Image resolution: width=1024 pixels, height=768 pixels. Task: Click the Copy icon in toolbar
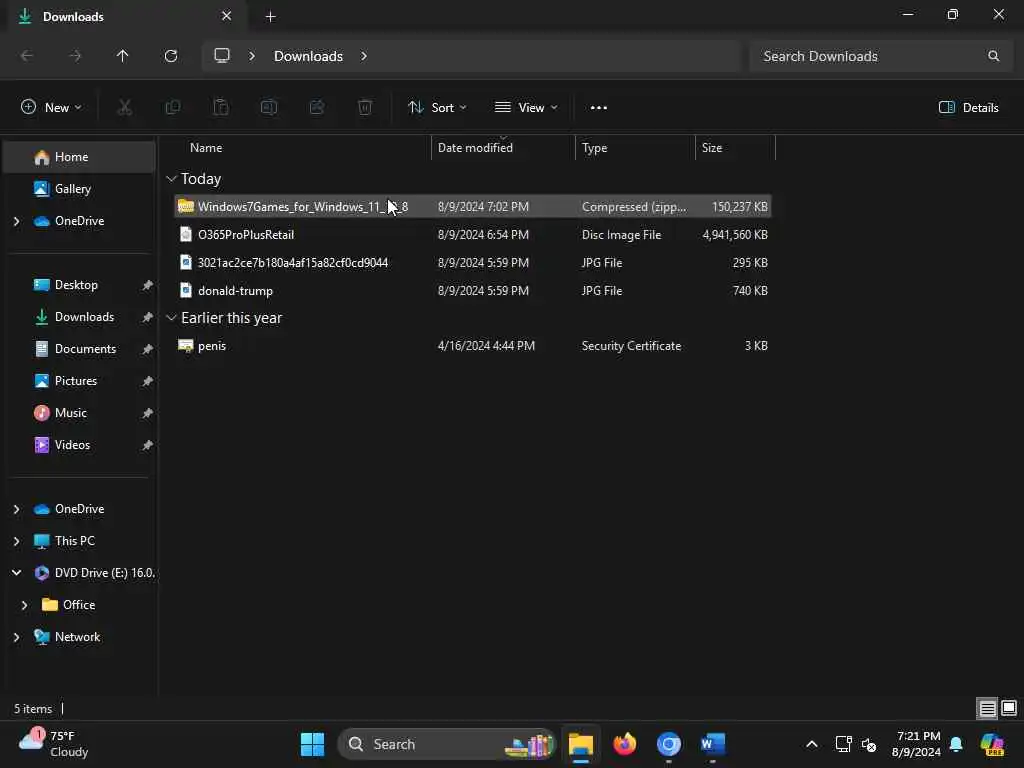(173, 107)
